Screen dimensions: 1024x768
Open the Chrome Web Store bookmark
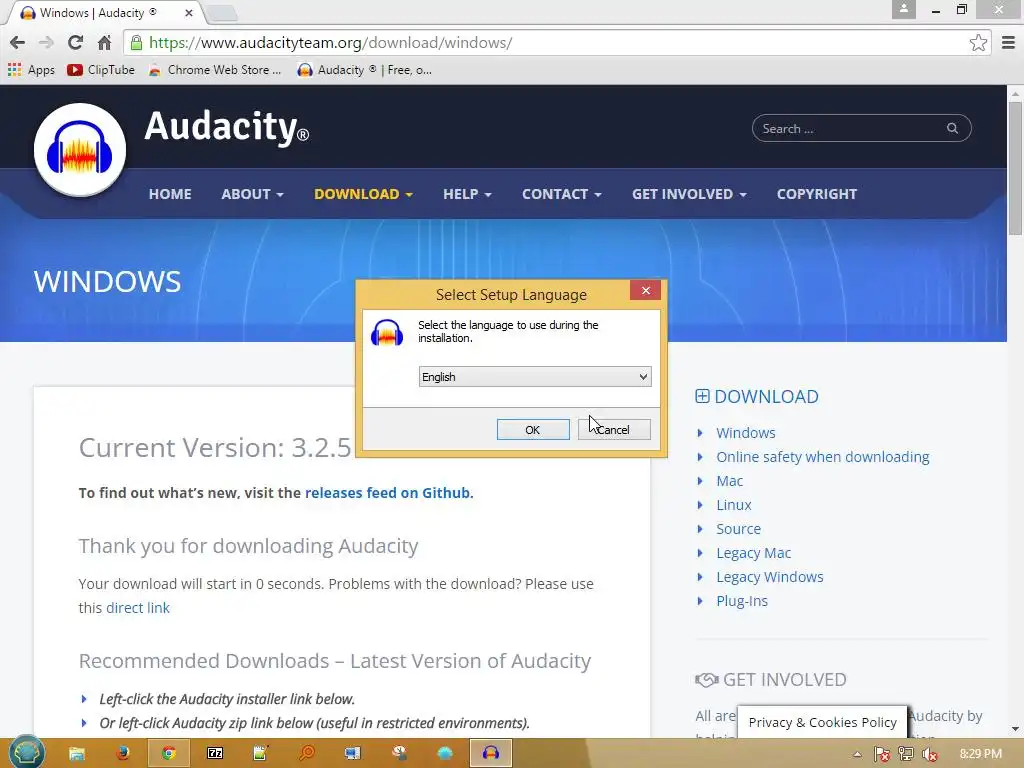click(x=215, y=70)
